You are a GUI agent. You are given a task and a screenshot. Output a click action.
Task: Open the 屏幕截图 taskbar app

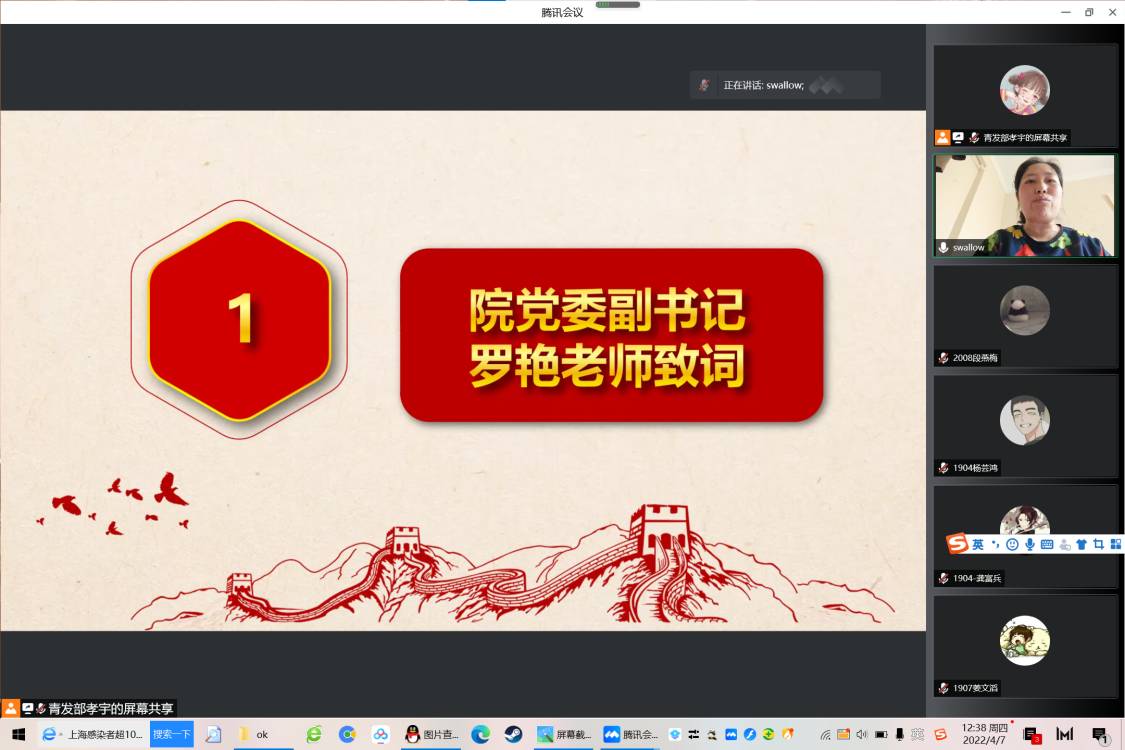(565, 734)
